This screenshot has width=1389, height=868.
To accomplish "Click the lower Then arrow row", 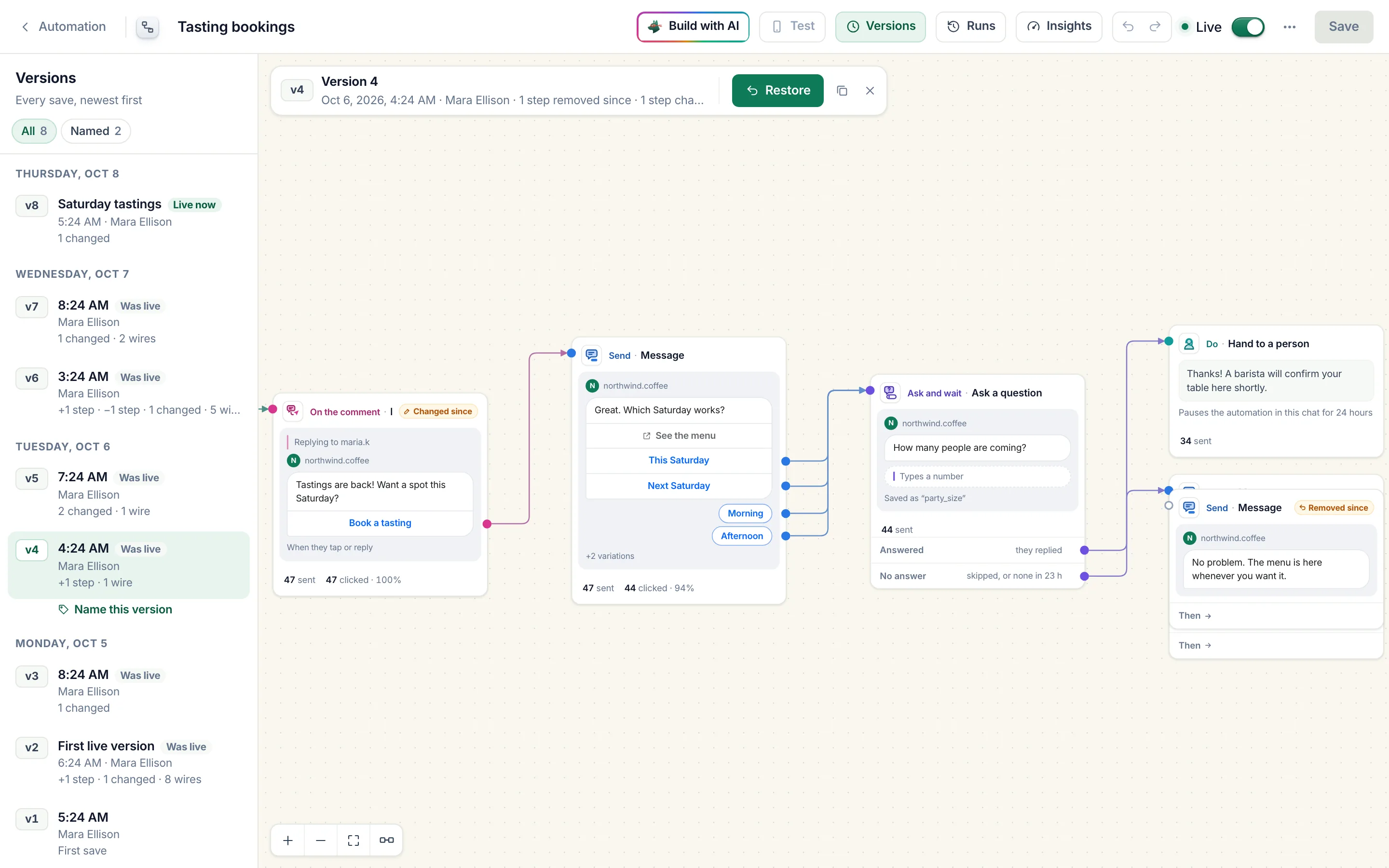I will (1276, 645).
